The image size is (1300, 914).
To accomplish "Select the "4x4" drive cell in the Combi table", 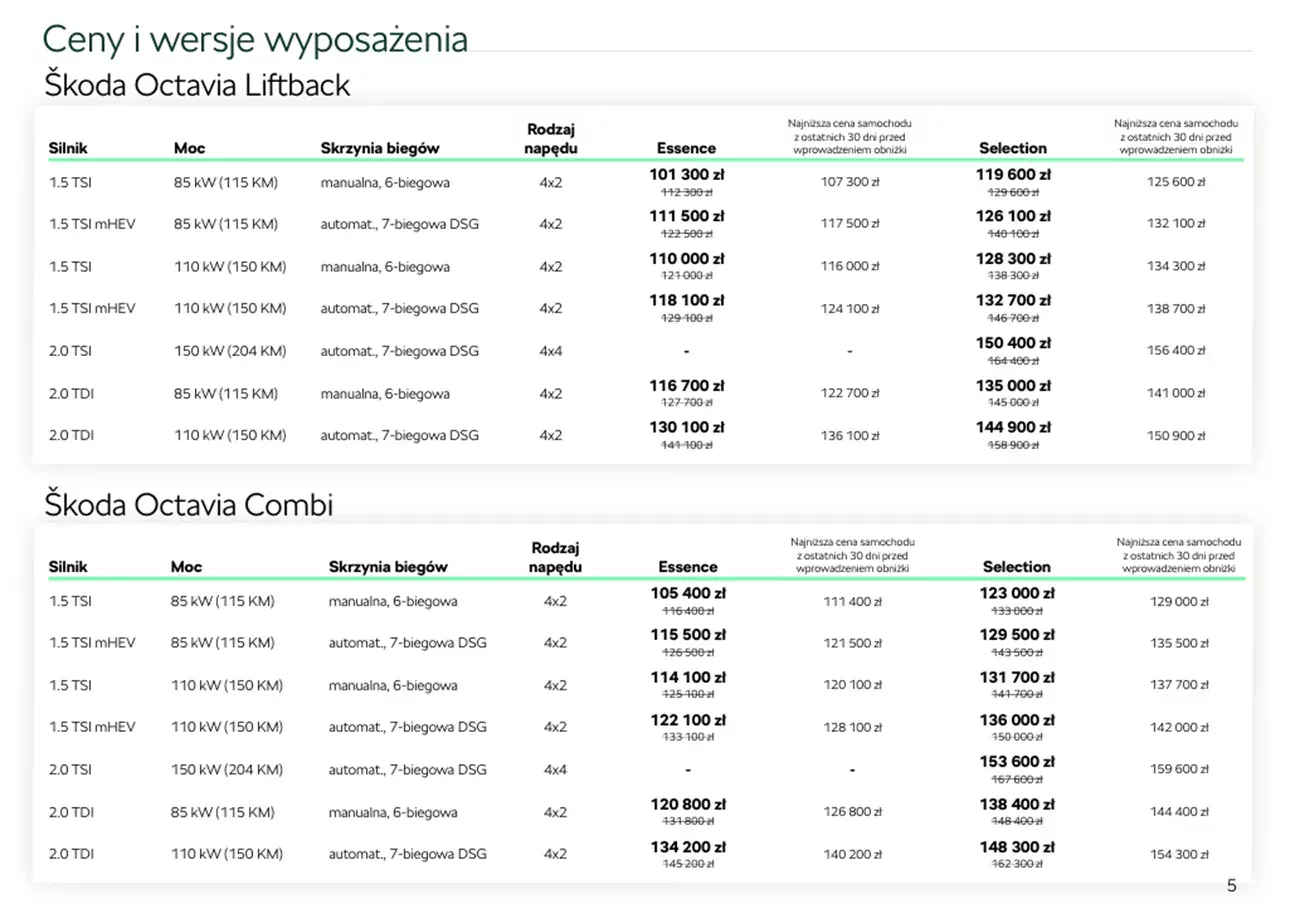I will tap(555, 770).
